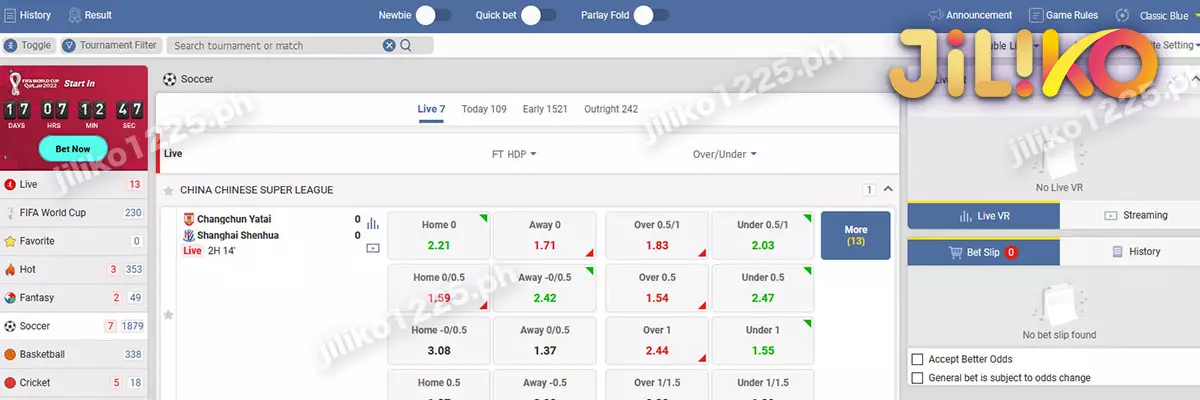The height and width of the screenshot is (400, 1200).
Task: Open the FT HDP dropdown
Action: (514, 154)
